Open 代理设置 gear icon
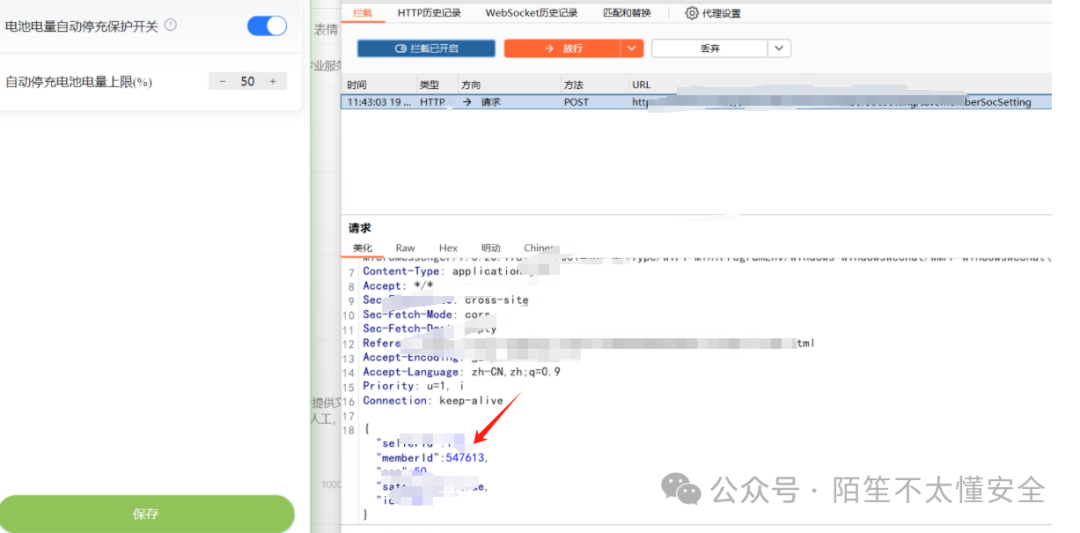The width and height of the screenshot is (1080, 533). click(x=692, y=12)
